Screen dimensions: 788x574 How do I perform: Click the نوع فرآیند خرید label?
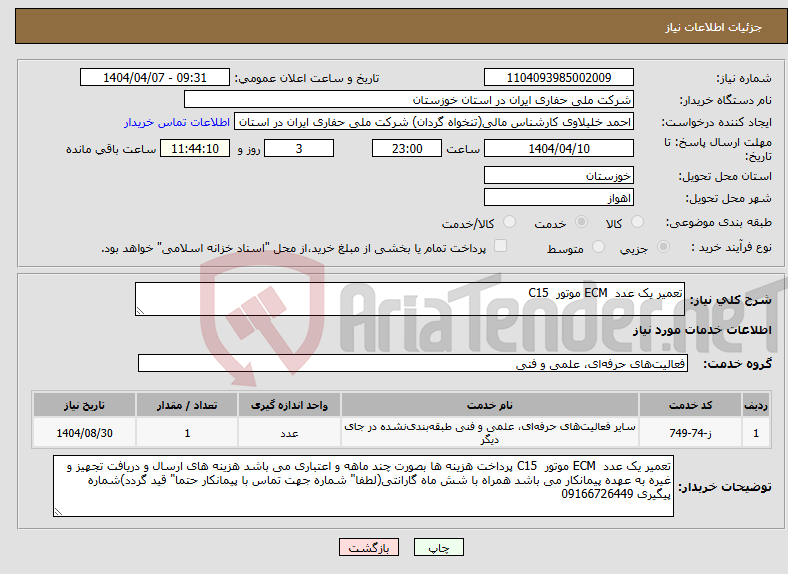(731, 247)
